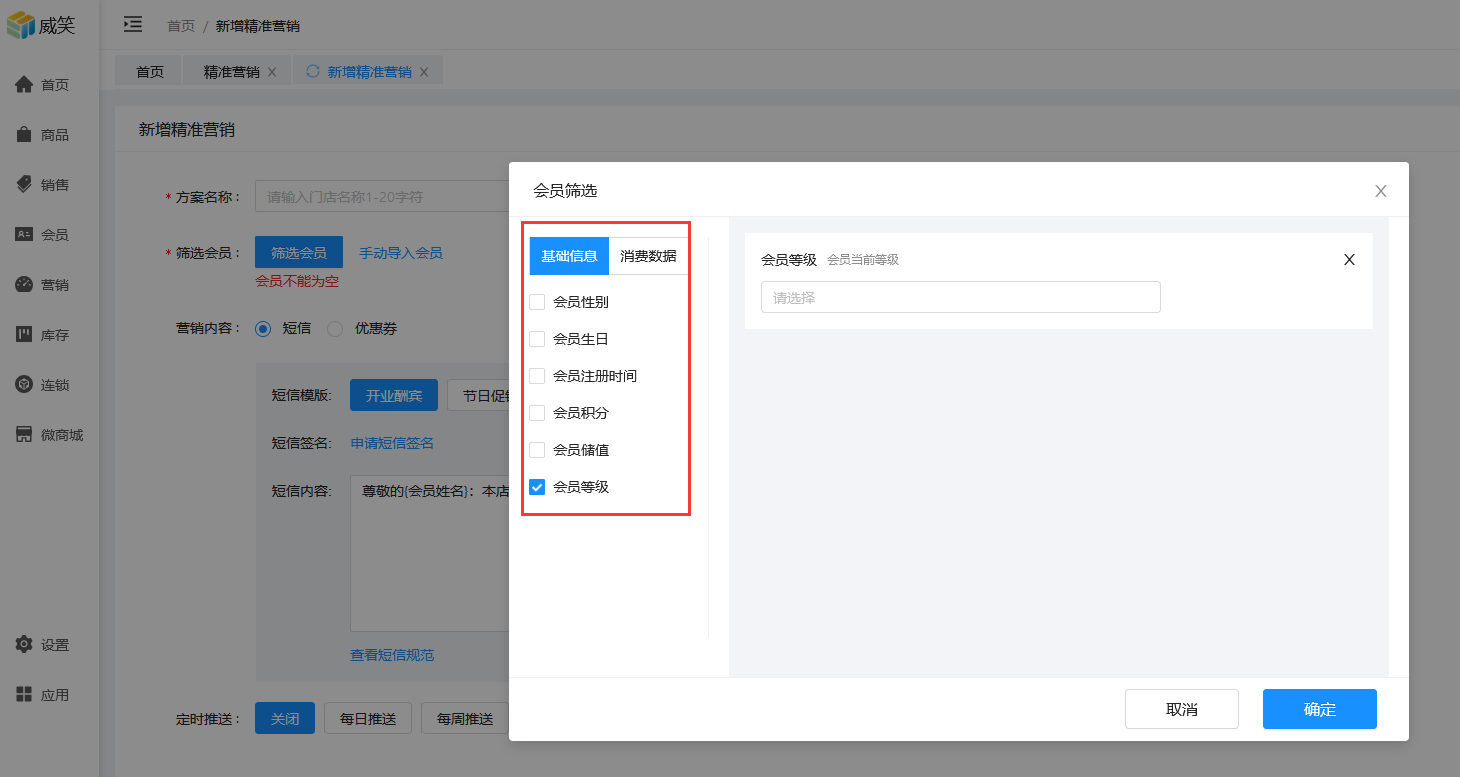Click the 方案名称 input field

[382, 197]
